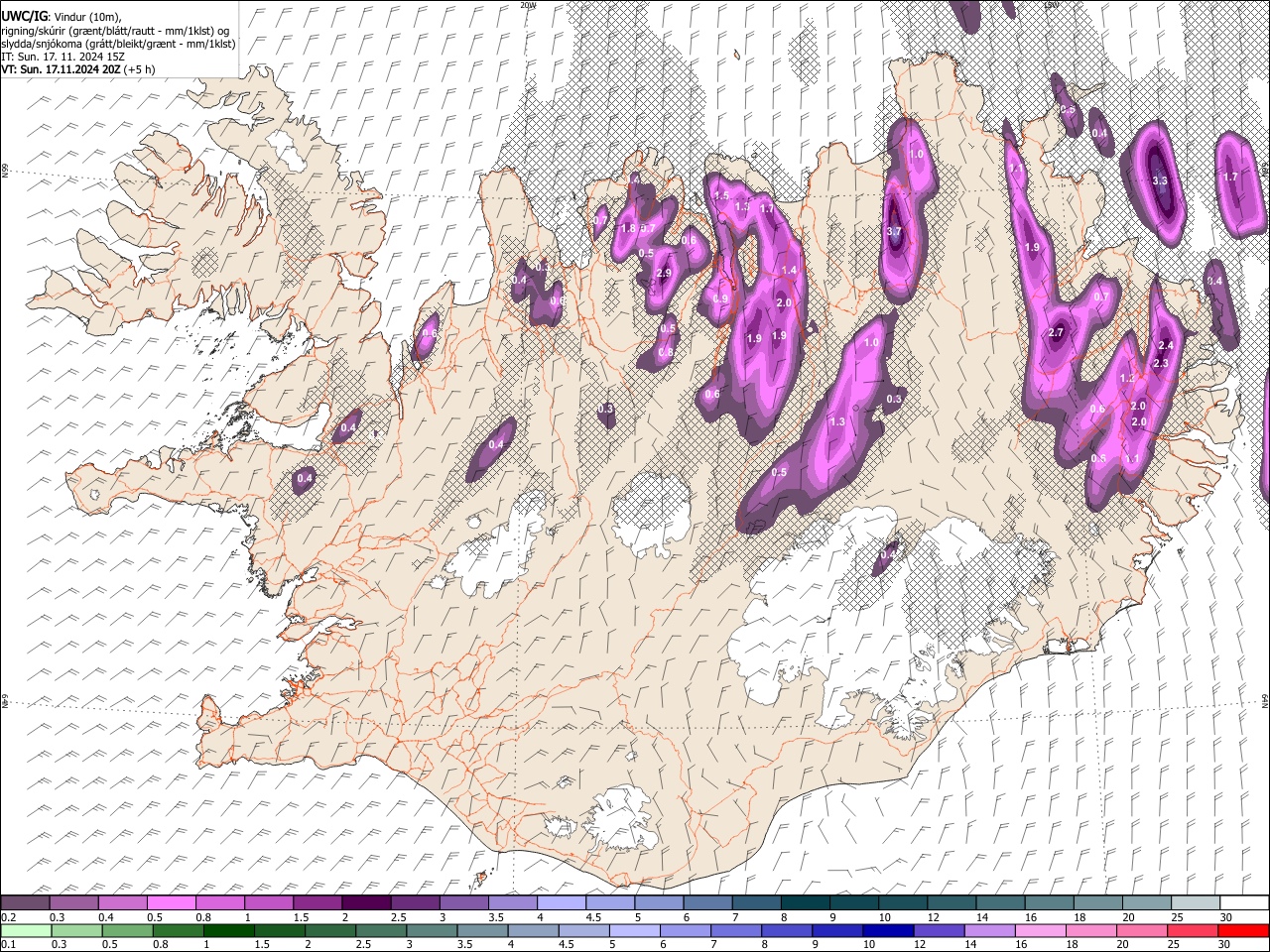Select the 12 swatch in the top snow scale
Viewport: 1270px width, 952px height.
point(951,902)
